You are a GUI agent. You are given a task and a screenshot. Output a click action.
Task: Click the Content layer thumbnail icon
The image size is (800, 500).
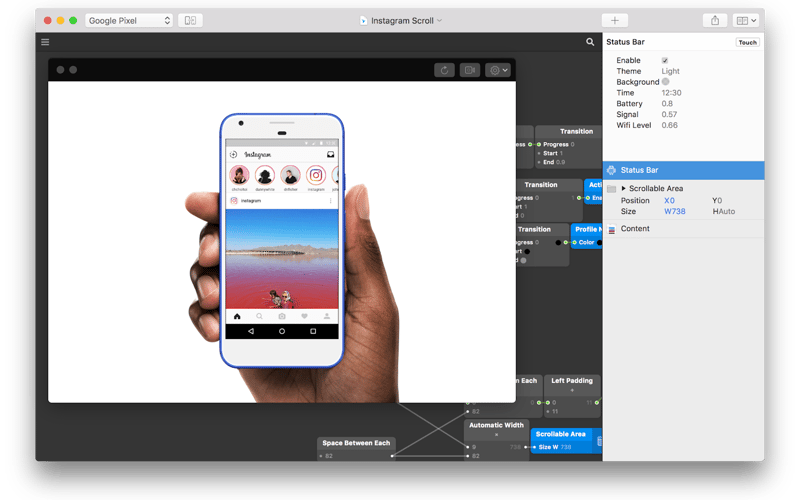click(x=612, y=229)
